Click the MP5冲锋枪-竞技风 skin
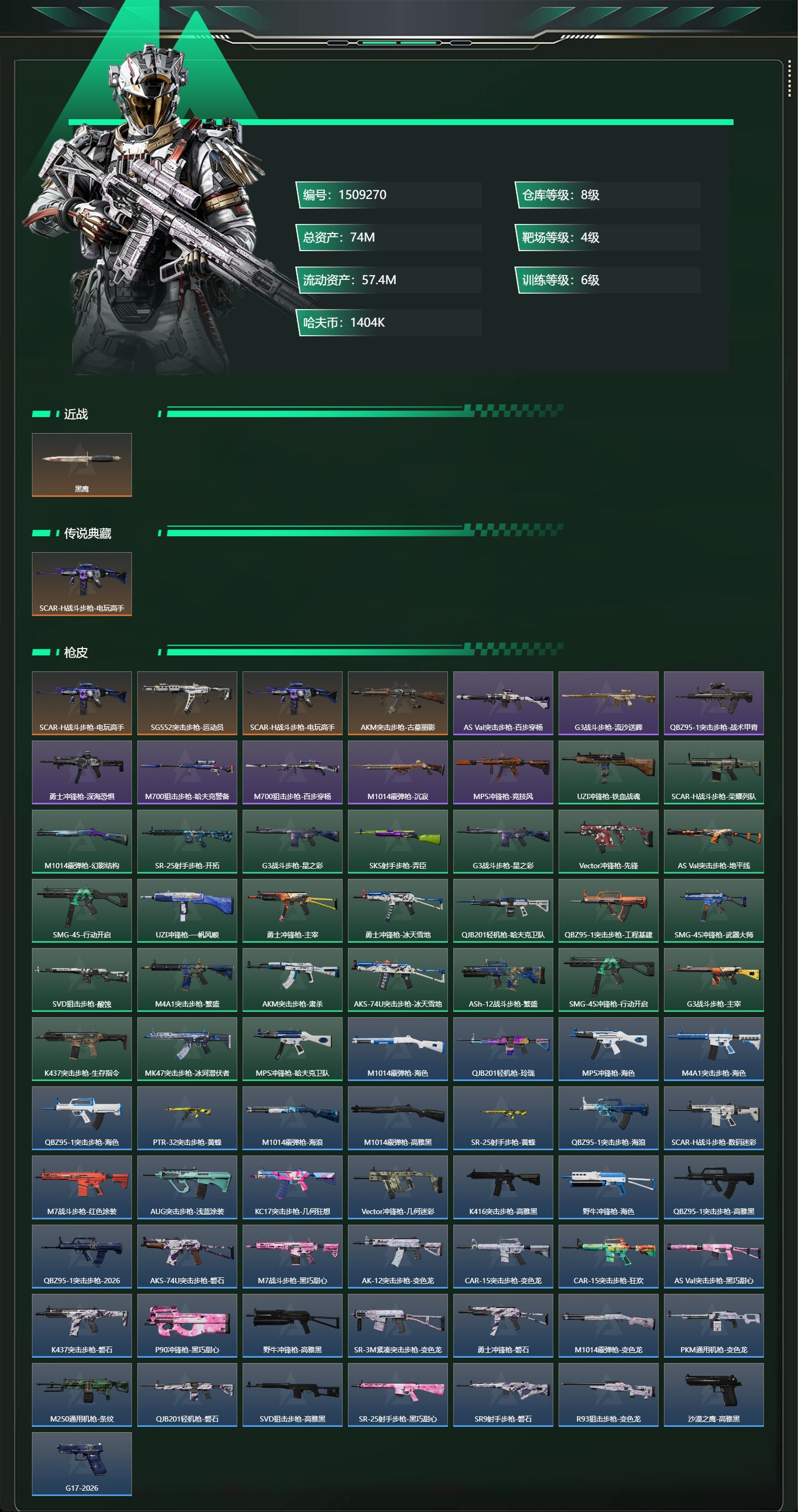 (x=503, y=772)
